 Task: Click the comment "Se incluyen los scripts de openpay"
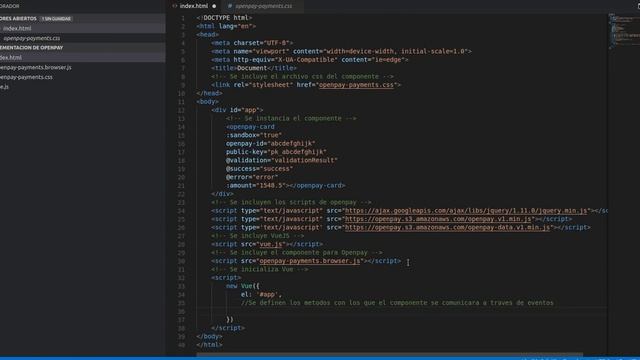tap(291, 202)
